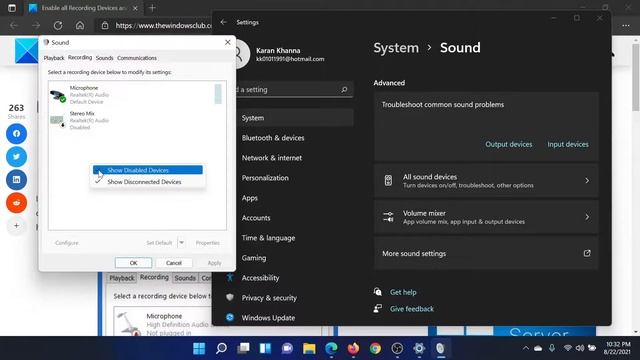Click Input devices troubleshoot link
This screenshot has height=360, width=640.
click(568, 144)
